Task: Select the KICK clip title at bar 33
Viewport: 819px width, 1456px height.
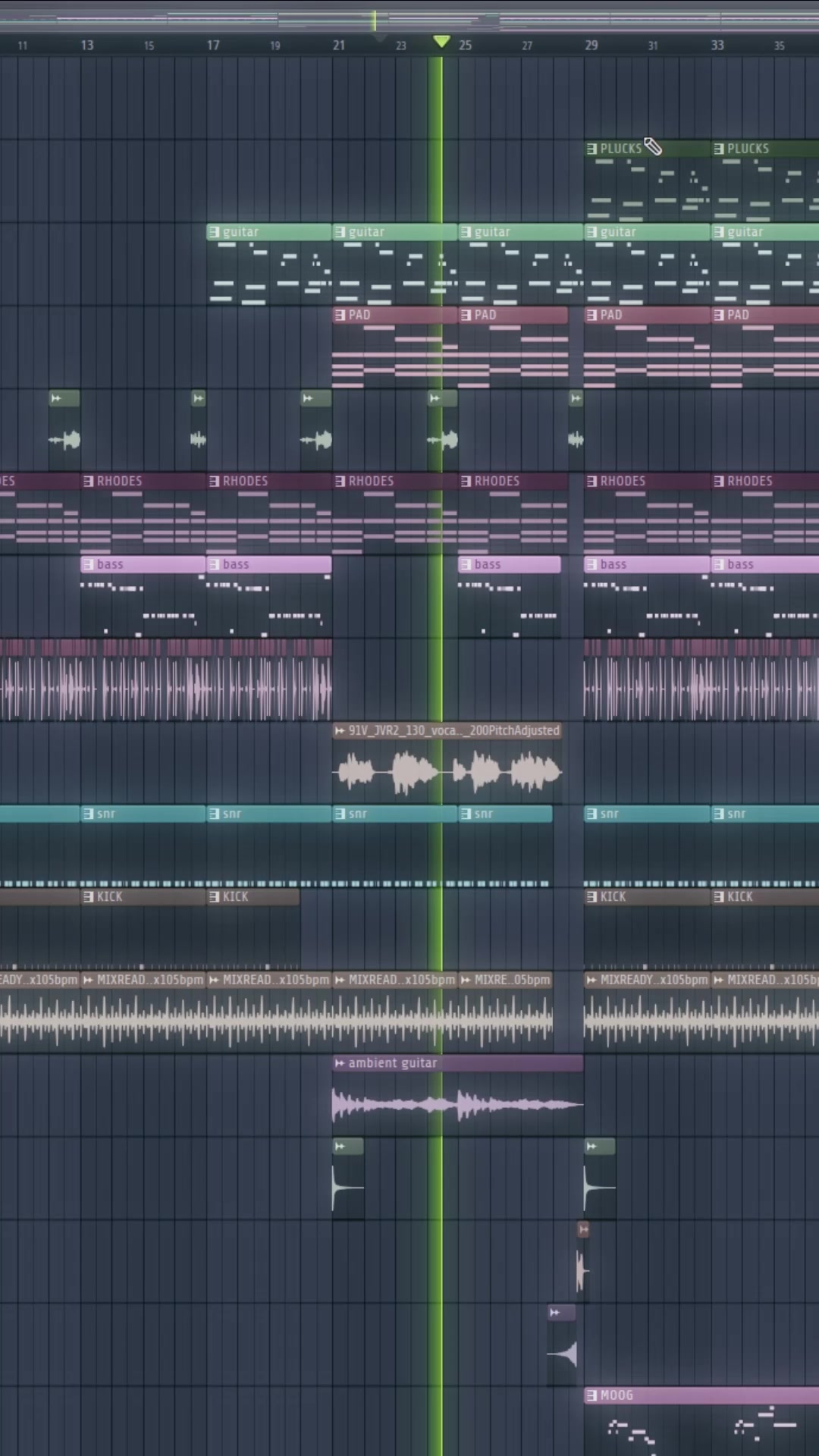Action: 739,896
